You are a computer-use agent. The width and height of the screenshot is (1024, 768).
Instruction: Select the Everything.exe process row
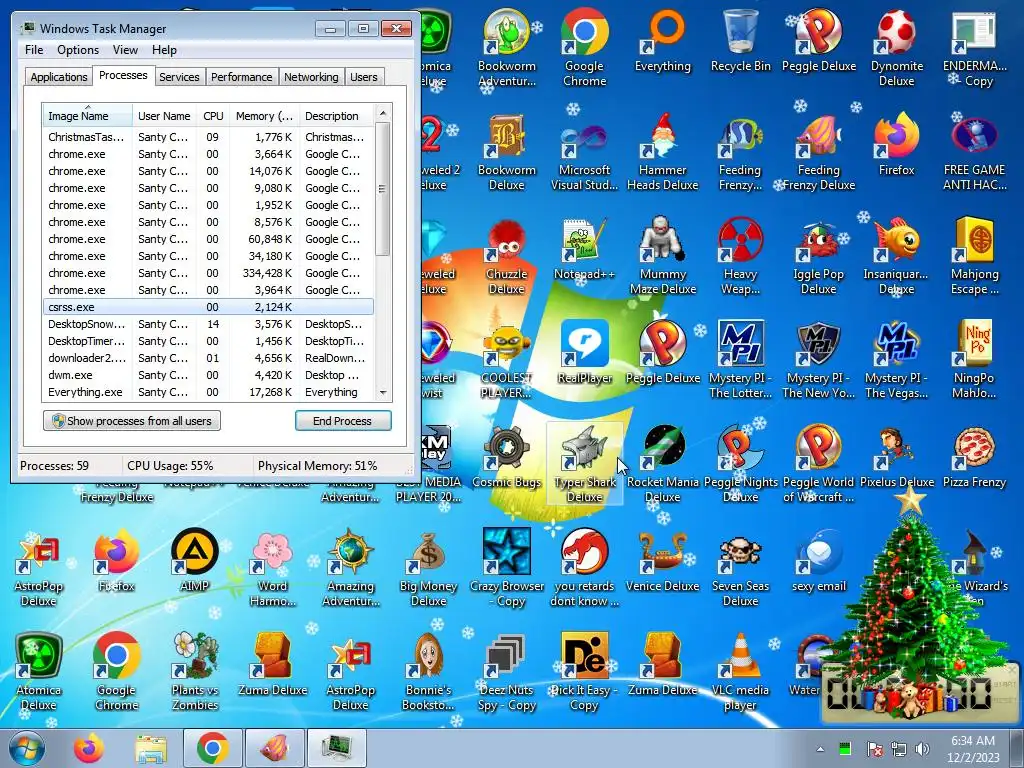[208, 392]
